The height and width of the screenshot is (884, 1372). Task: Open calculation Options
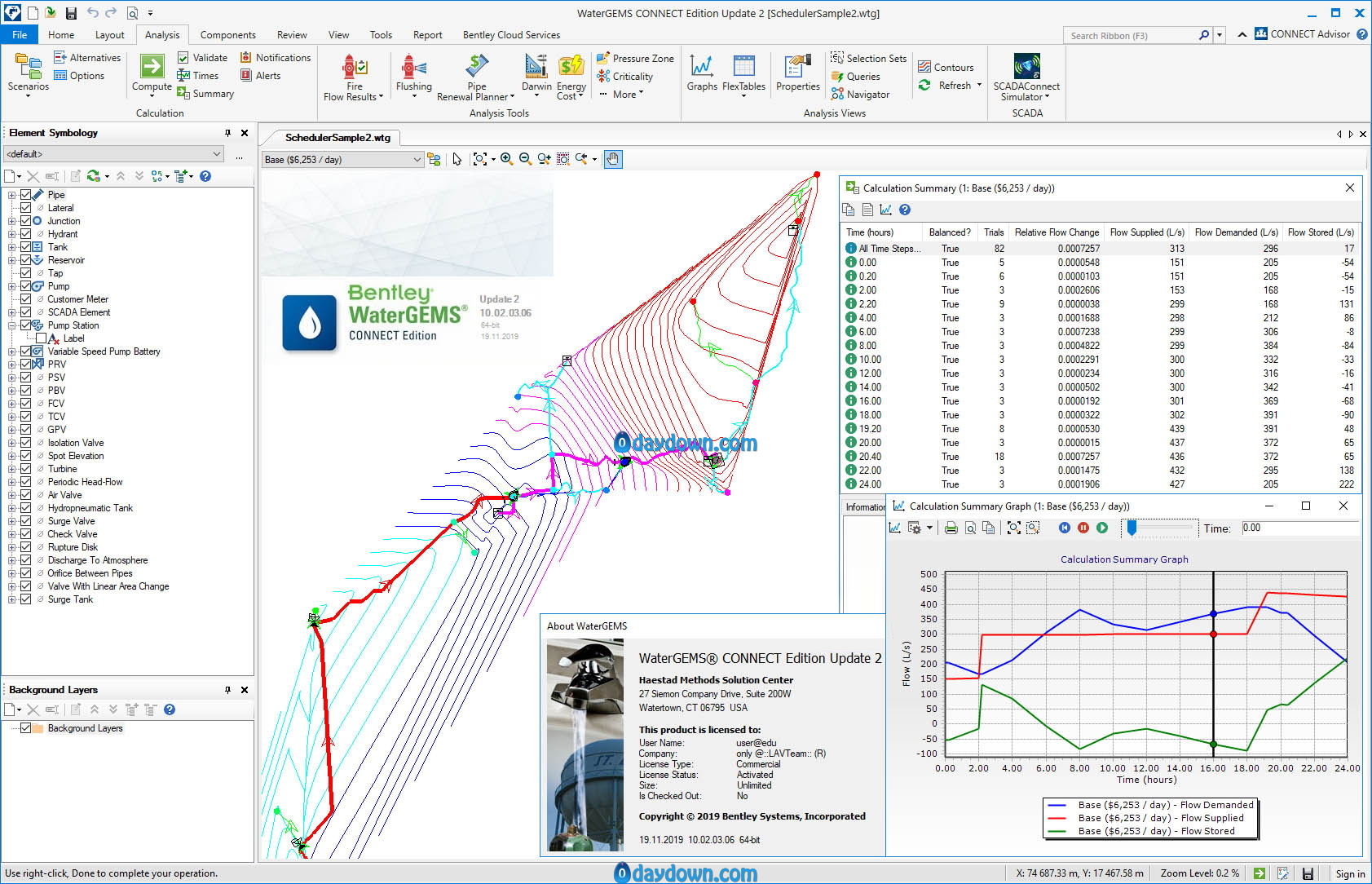point(78,76)
